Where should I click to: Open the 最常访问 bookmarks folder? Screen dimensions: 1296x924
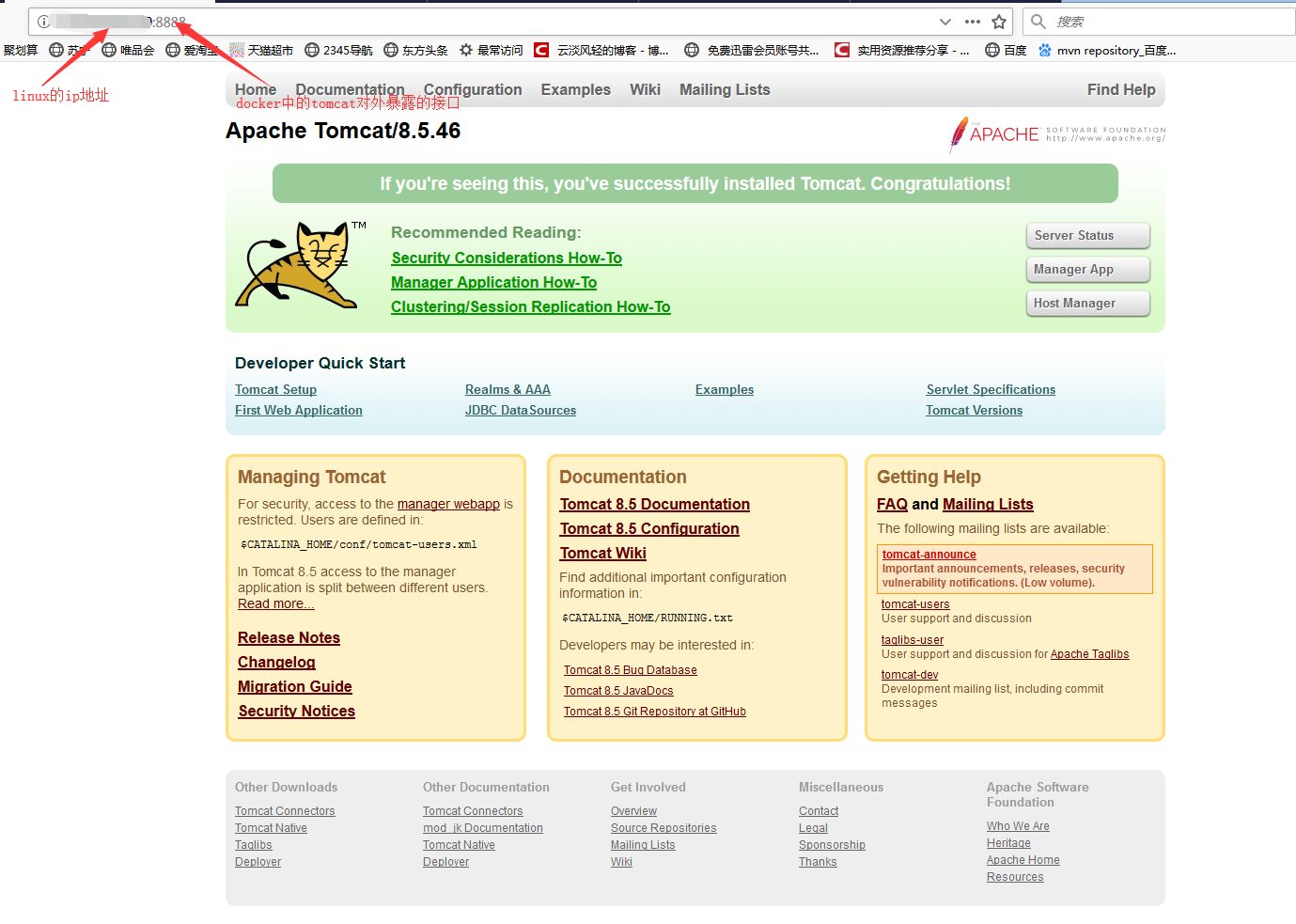pos(491,51)
